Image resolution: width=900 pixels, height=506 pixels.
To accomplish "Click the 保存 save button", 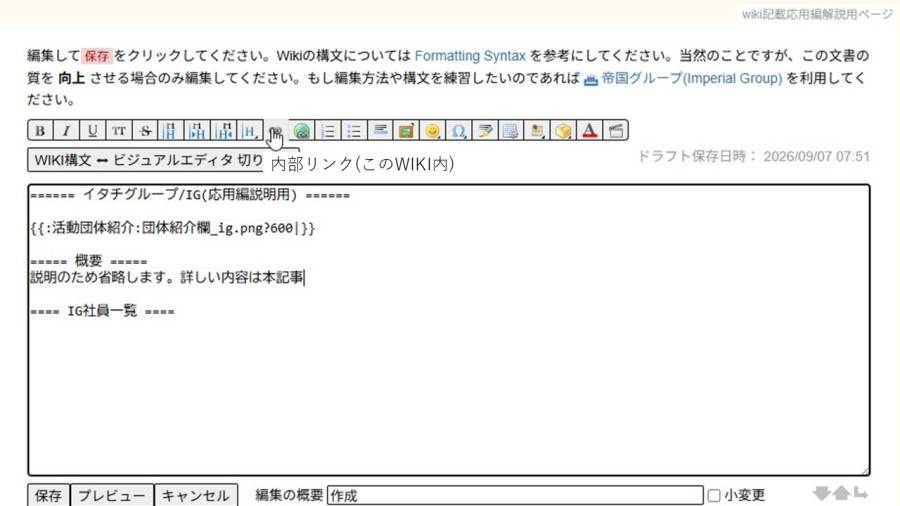I will (x=49, y=495).
